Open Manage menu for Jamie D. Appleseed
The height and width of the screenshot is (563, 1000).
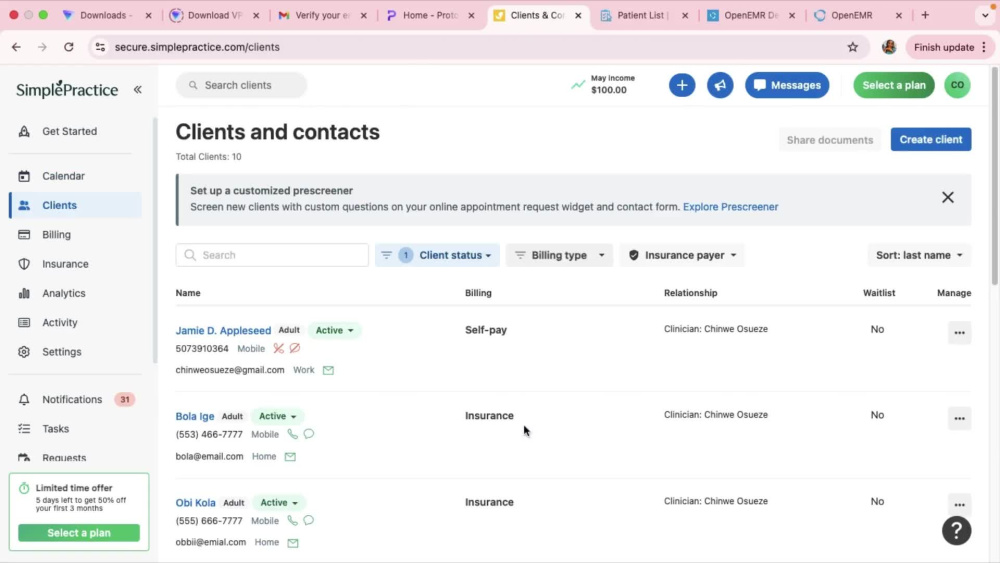coord(959,333)
